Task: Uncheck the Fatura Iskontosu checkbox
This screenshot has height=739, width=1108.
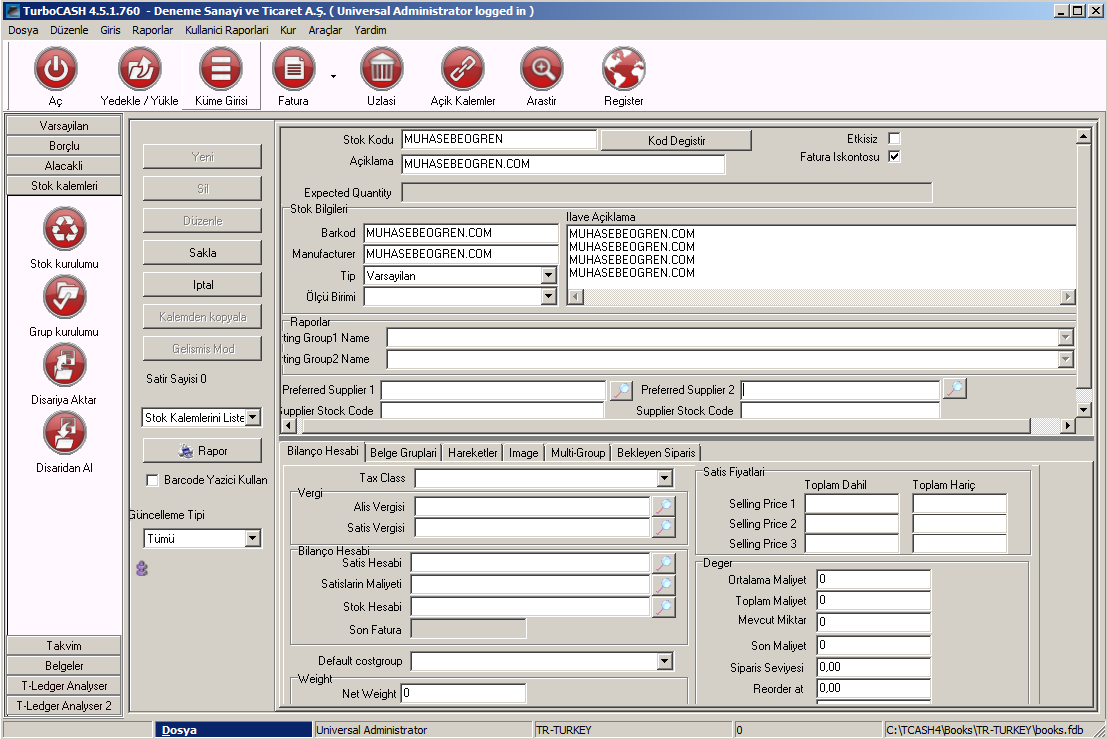Action: [x=894, y=156]
